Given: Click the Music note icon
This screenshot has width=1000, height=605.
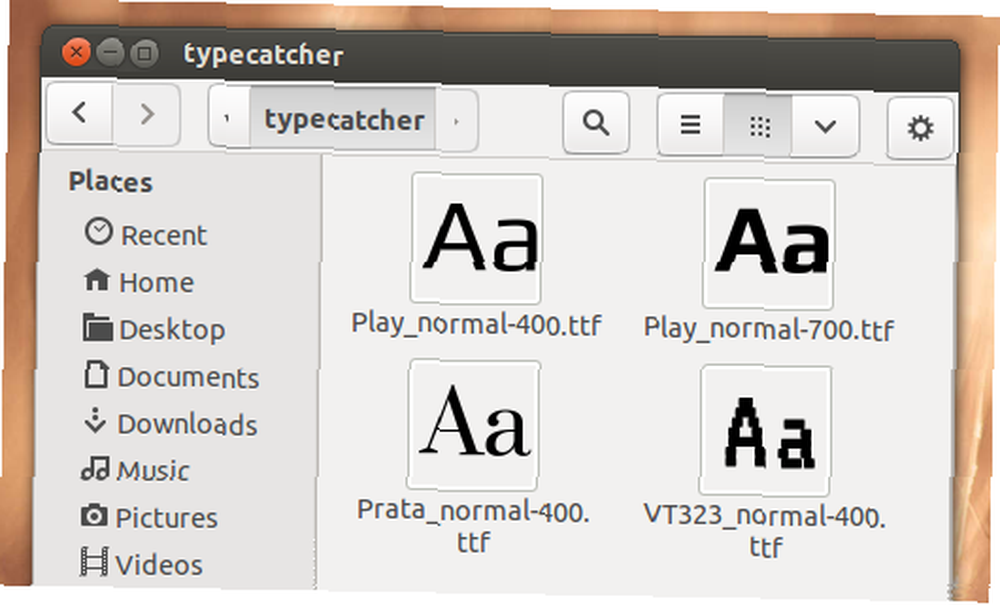Looking at the screenshot, I should click(x=95, y=469).
